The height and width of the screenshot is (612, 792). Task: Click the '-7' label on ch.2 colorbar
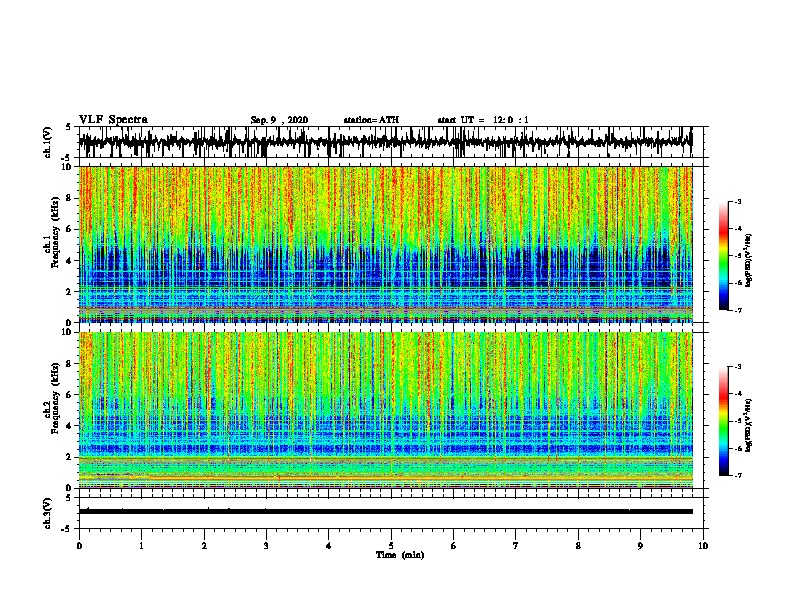click(738, 476)
